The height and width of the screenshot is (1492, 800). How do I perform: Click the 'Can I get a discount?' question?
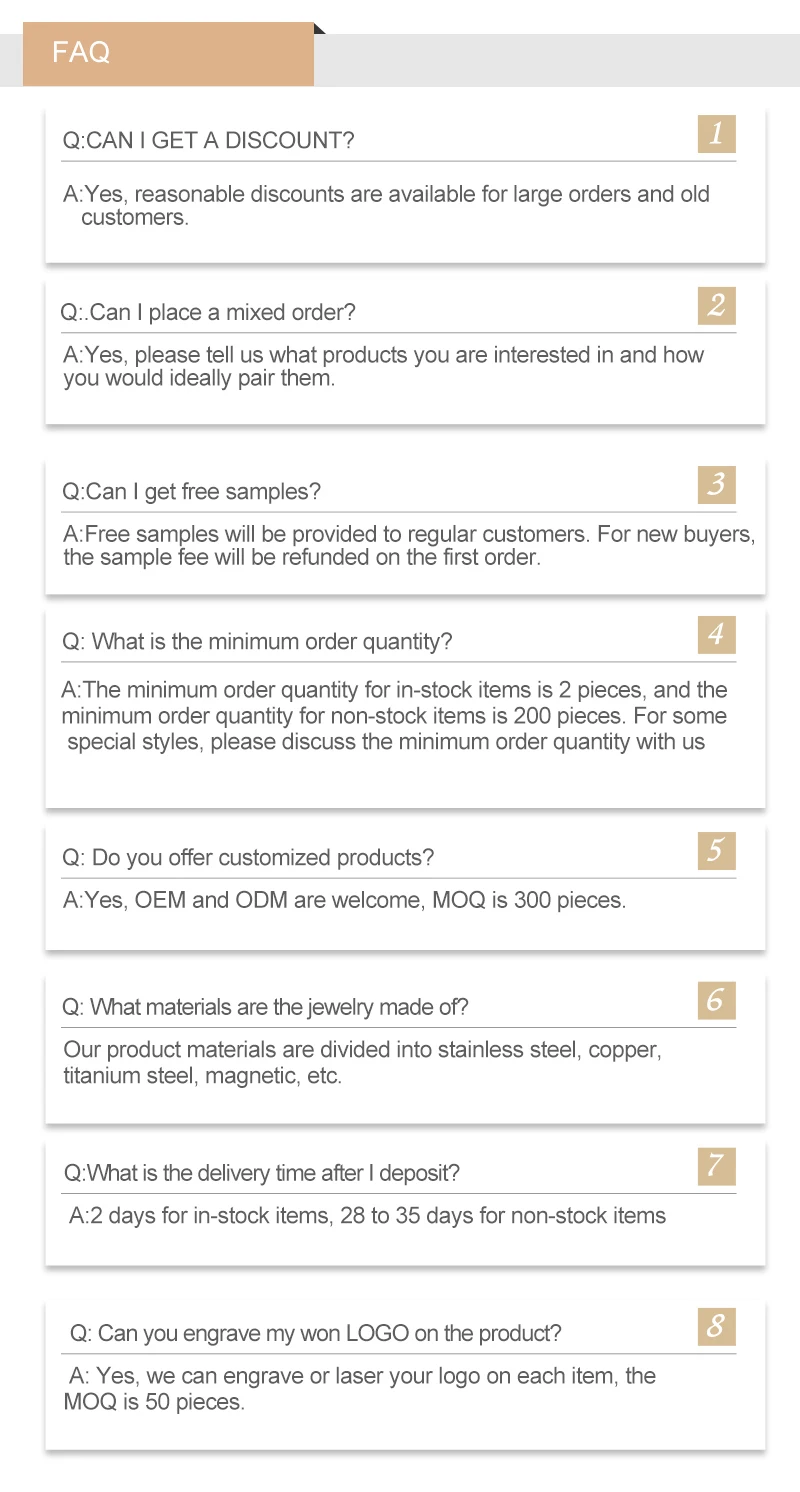208,141
